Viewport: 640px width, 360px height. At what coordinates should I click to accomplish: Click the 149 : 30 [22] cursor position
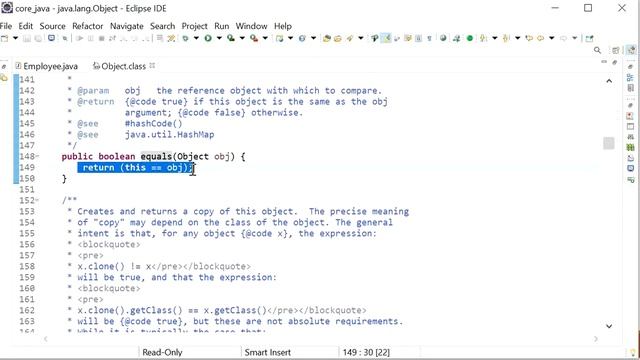(366, 352)
